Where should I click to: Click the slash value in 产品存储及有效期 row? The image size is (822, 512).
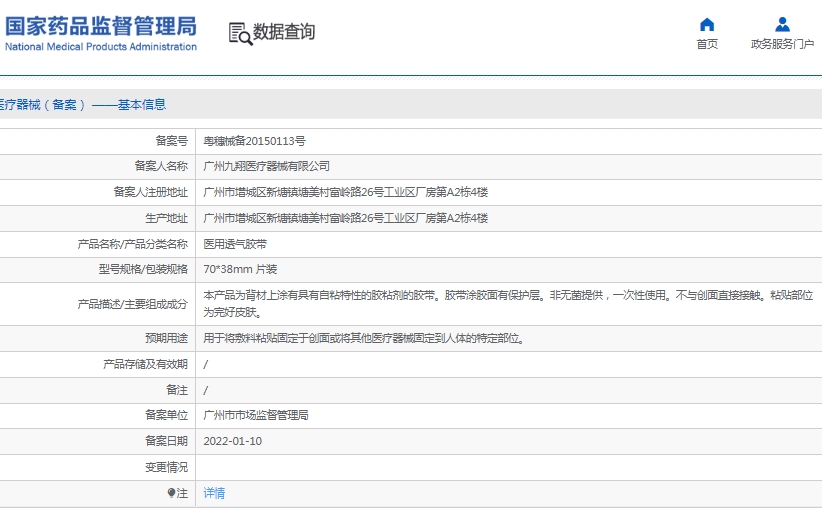coord(206,365)
